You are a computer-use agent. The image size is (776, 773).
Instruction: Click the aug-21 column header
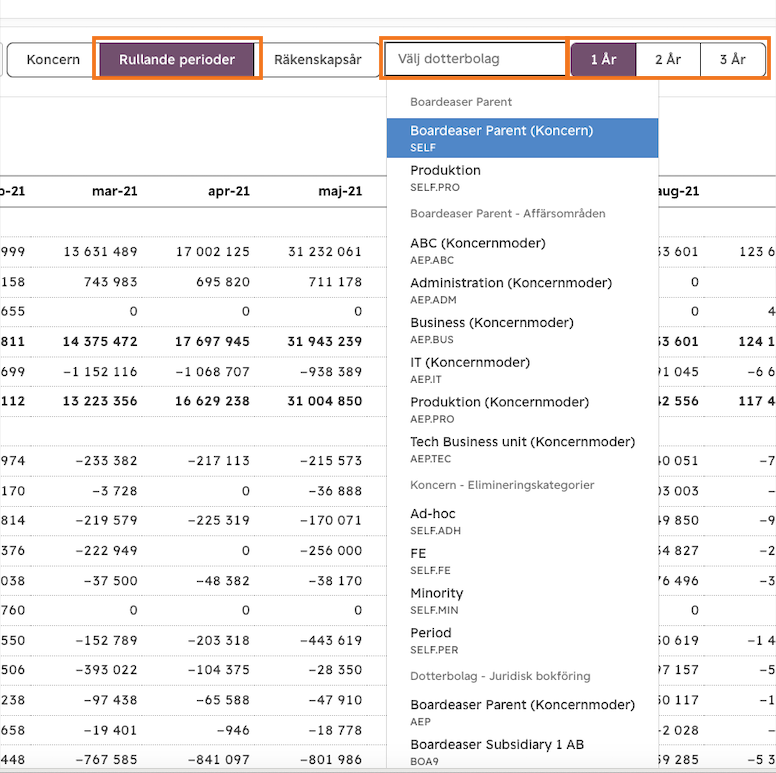click(x=679, y=191)
